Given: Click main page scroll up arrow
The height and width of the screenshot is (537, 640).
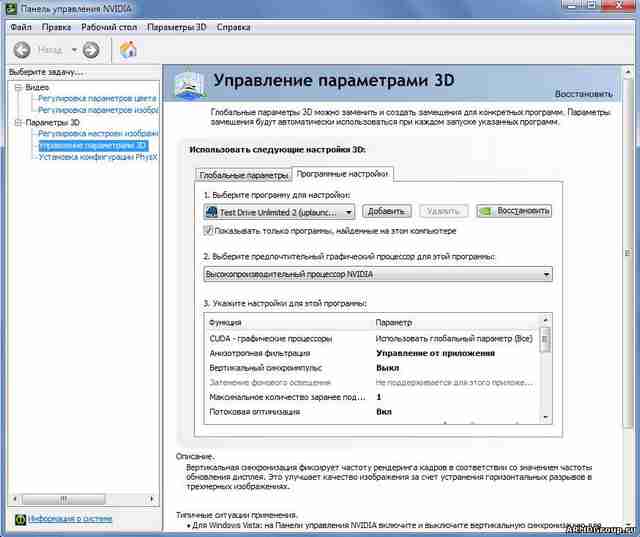Looking at the screenshot, I should point(628,72).
